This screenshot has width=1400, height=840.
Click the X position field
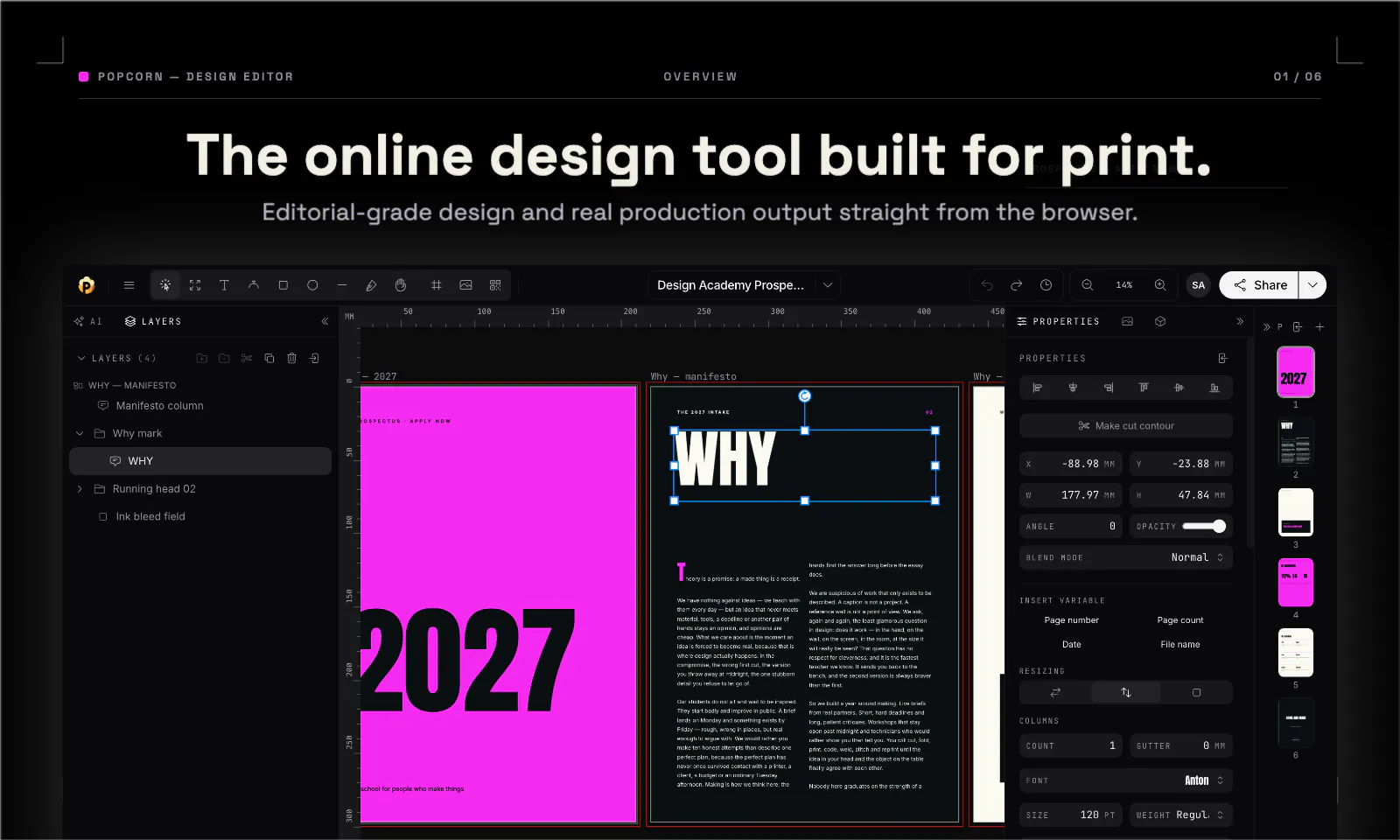pos(1071,464)
